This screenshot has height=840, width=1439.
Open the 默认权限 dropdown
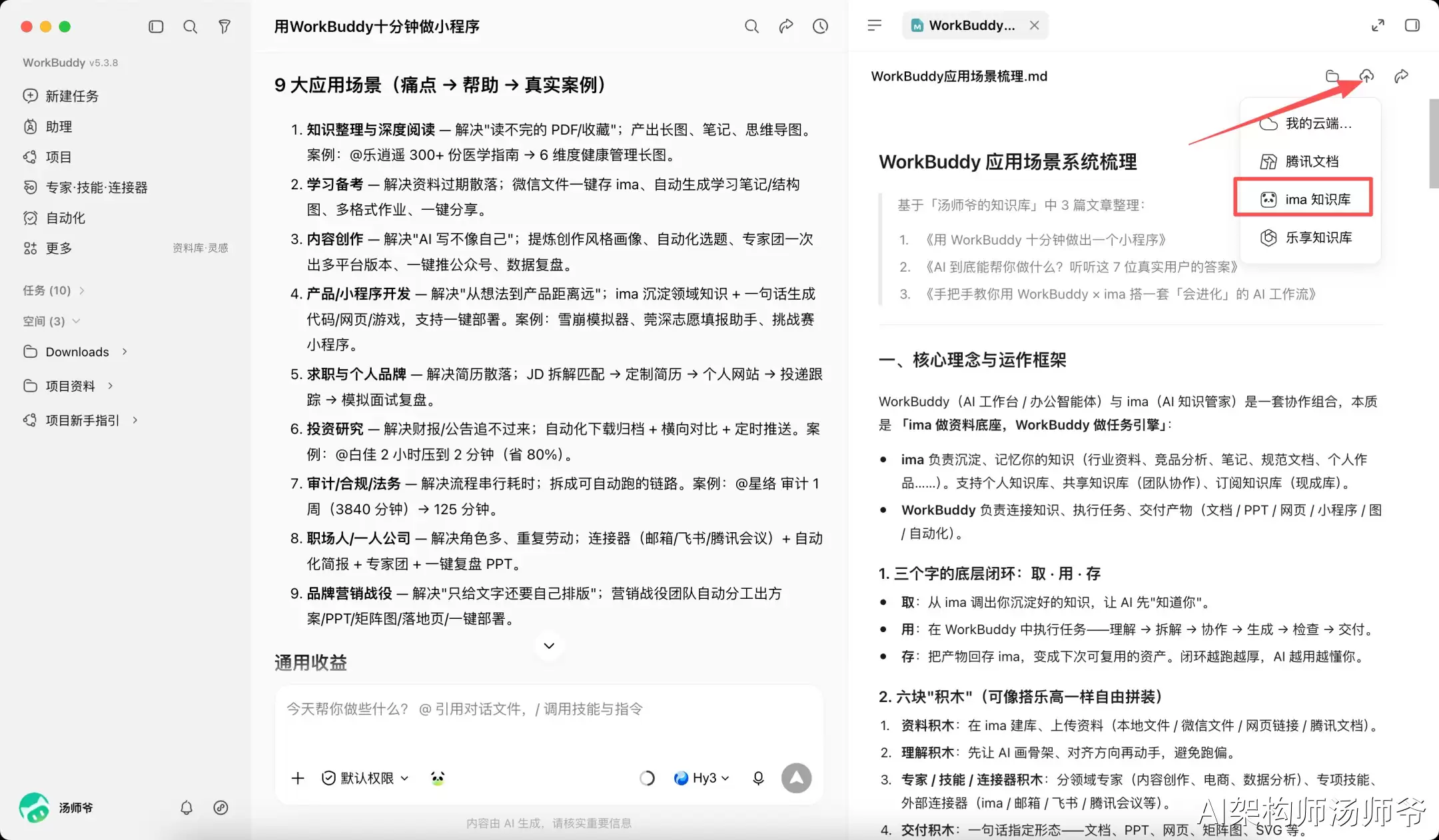click(x=365, y=778)
